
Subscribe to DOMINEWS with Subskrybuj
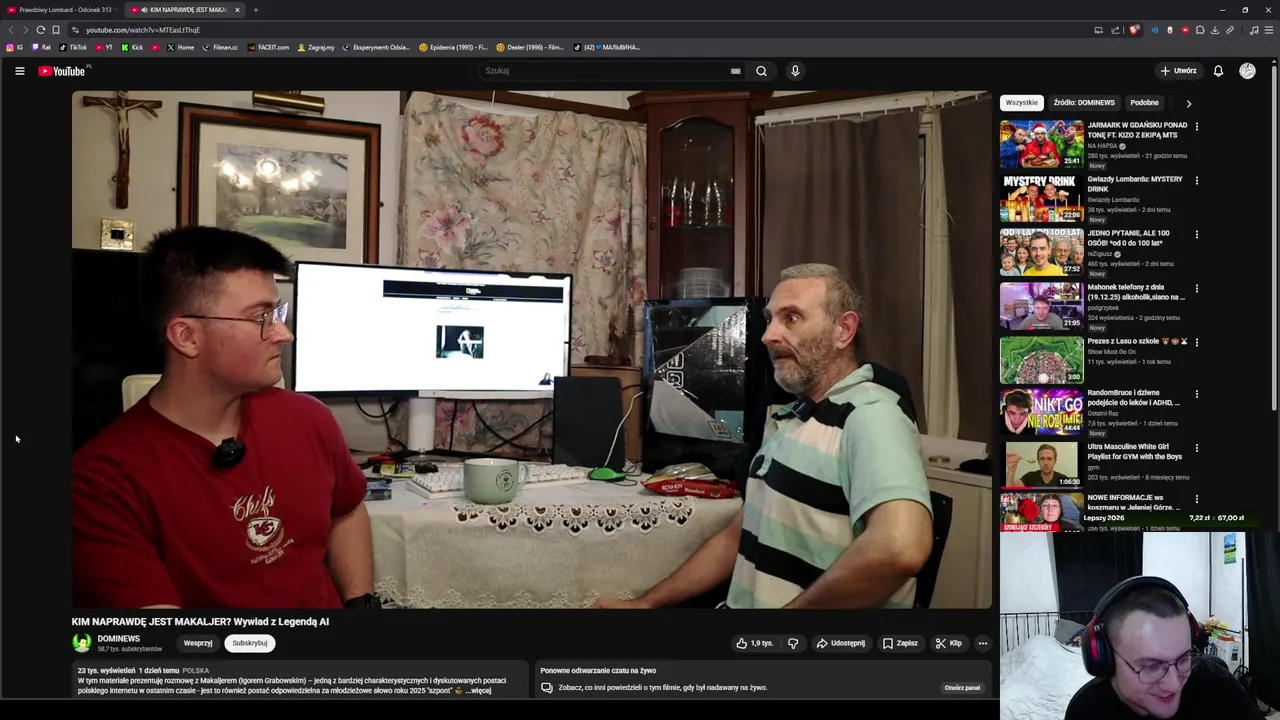[x=250, y=643]
